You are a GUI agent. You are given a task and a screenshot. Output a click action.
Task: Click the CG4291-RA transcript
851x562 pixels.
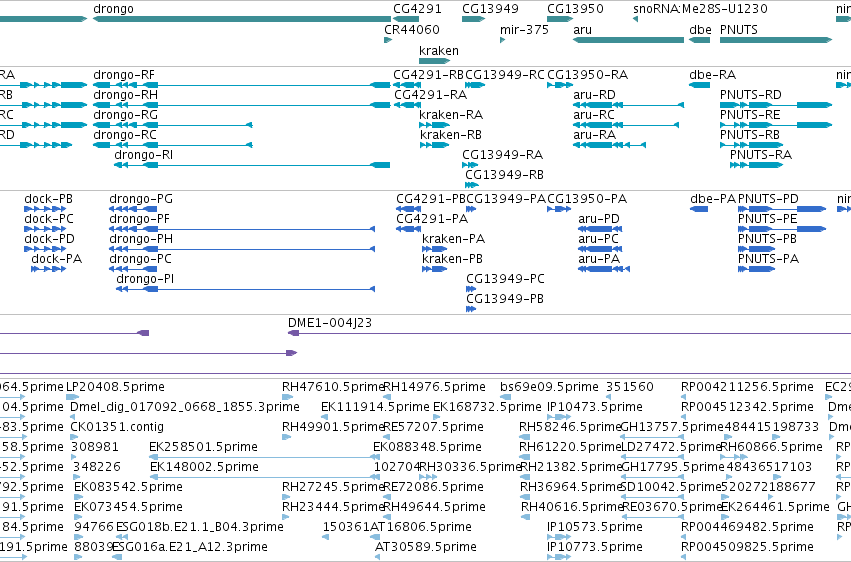406,105
